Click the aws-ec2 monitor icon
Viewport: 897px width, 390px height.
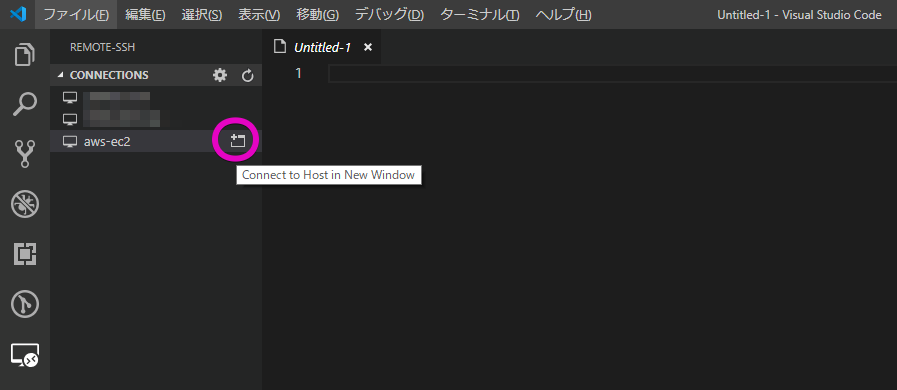[x=70, y=142]
